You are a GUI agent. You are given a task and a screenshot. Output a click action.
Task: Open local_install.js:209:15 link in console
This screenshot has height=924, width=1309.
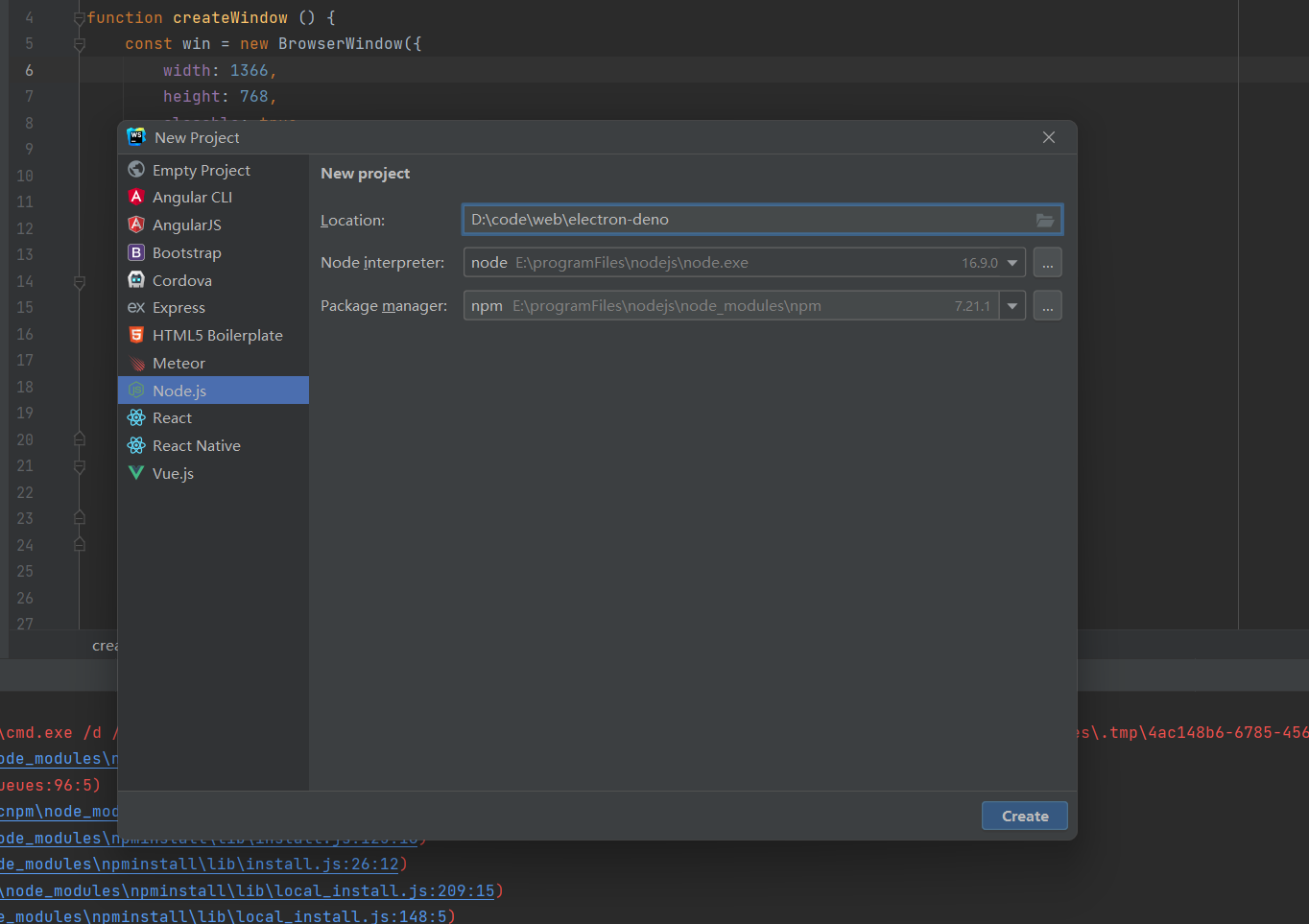[x=248, y=890]
